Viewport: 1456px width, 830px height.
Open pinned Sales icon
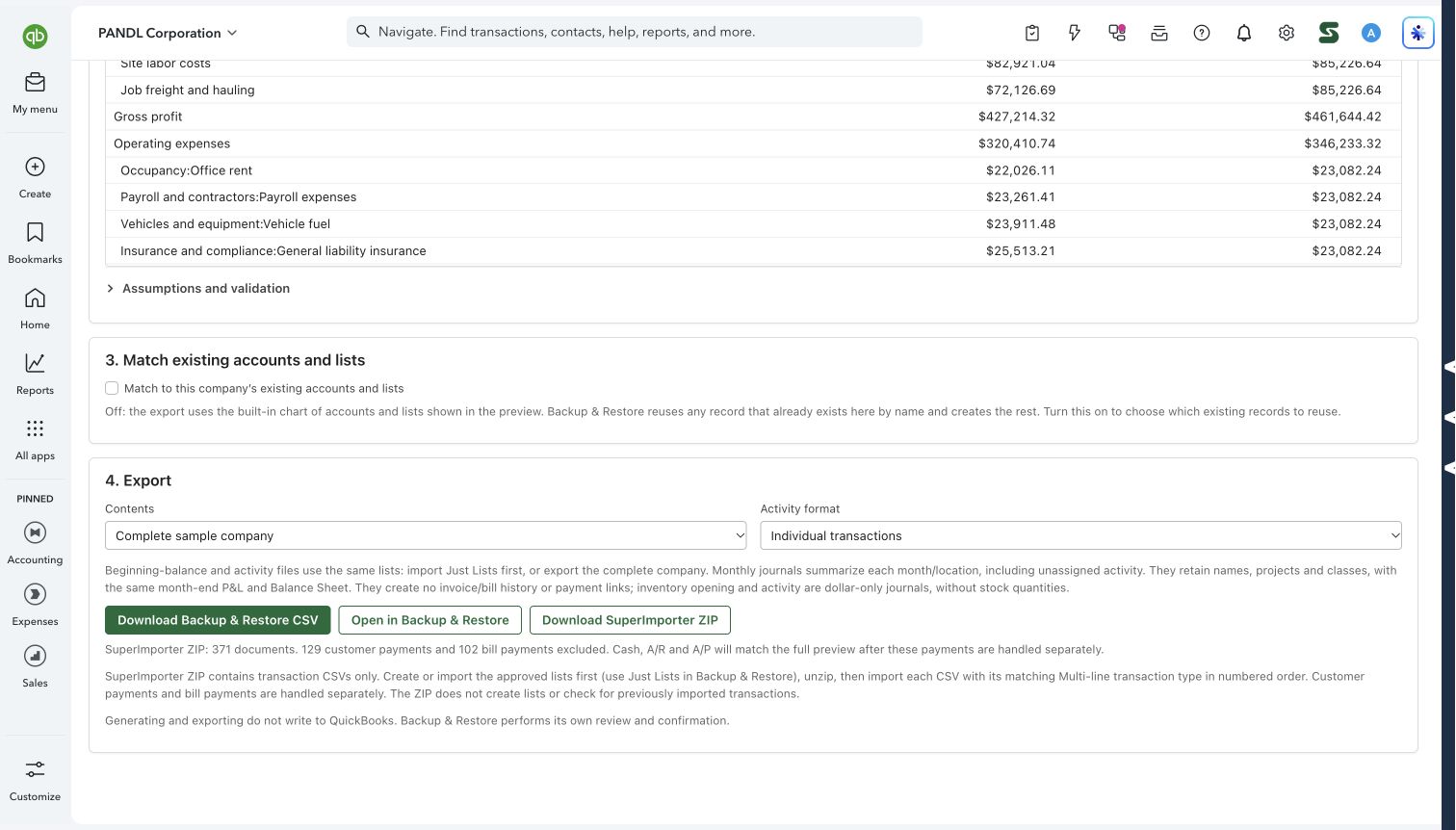(x=35, y=656)
